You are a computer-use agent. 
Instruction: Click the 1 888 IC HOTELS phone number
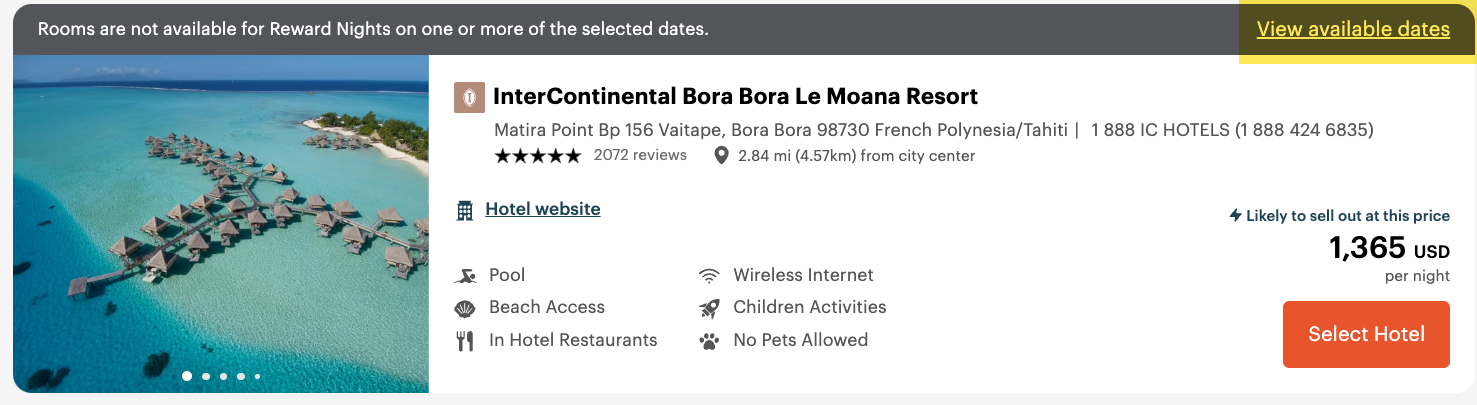[1232, 130]
